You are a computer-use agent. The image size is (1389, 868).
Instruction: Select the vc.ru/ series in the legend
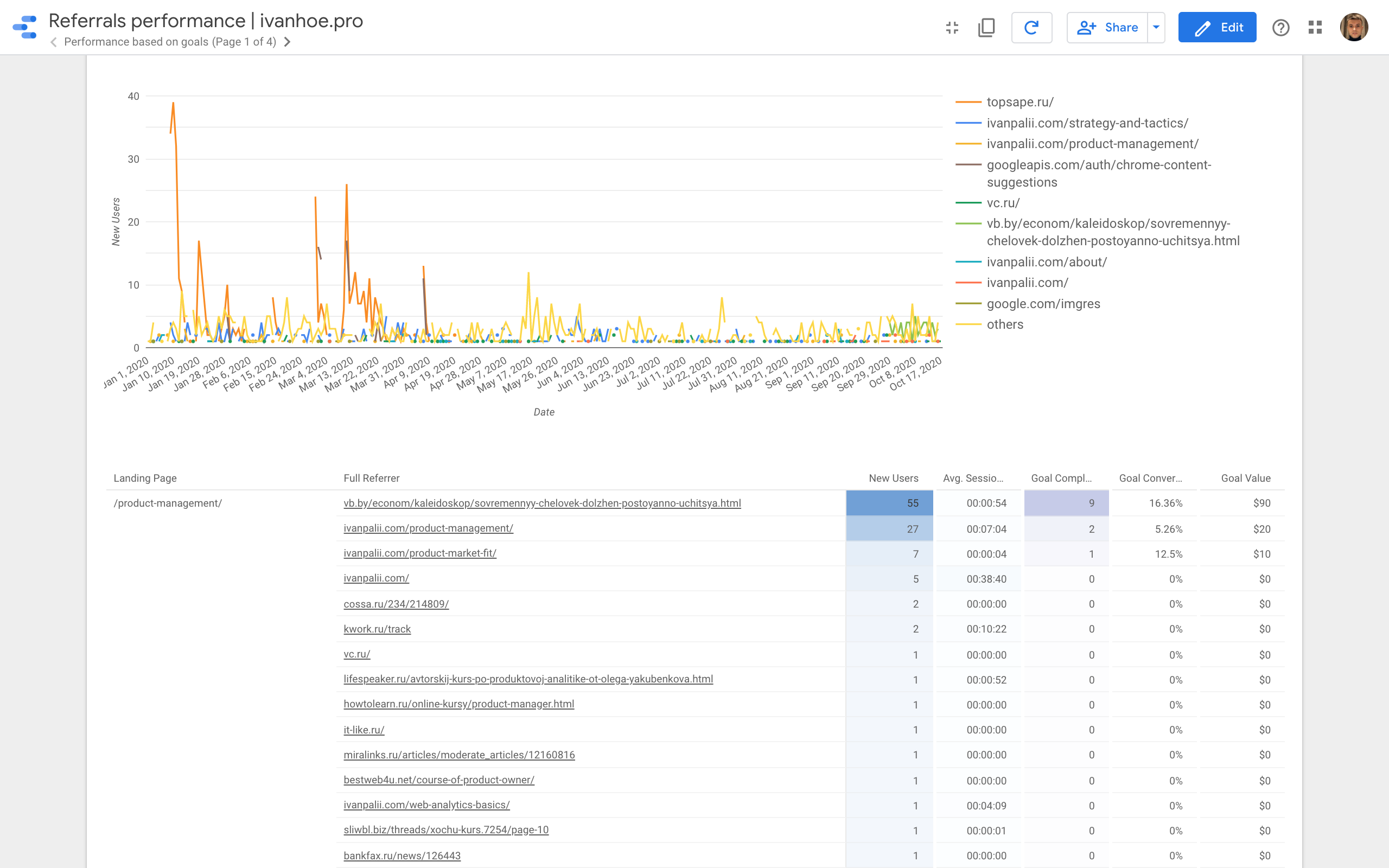[x=1003, y=203]
